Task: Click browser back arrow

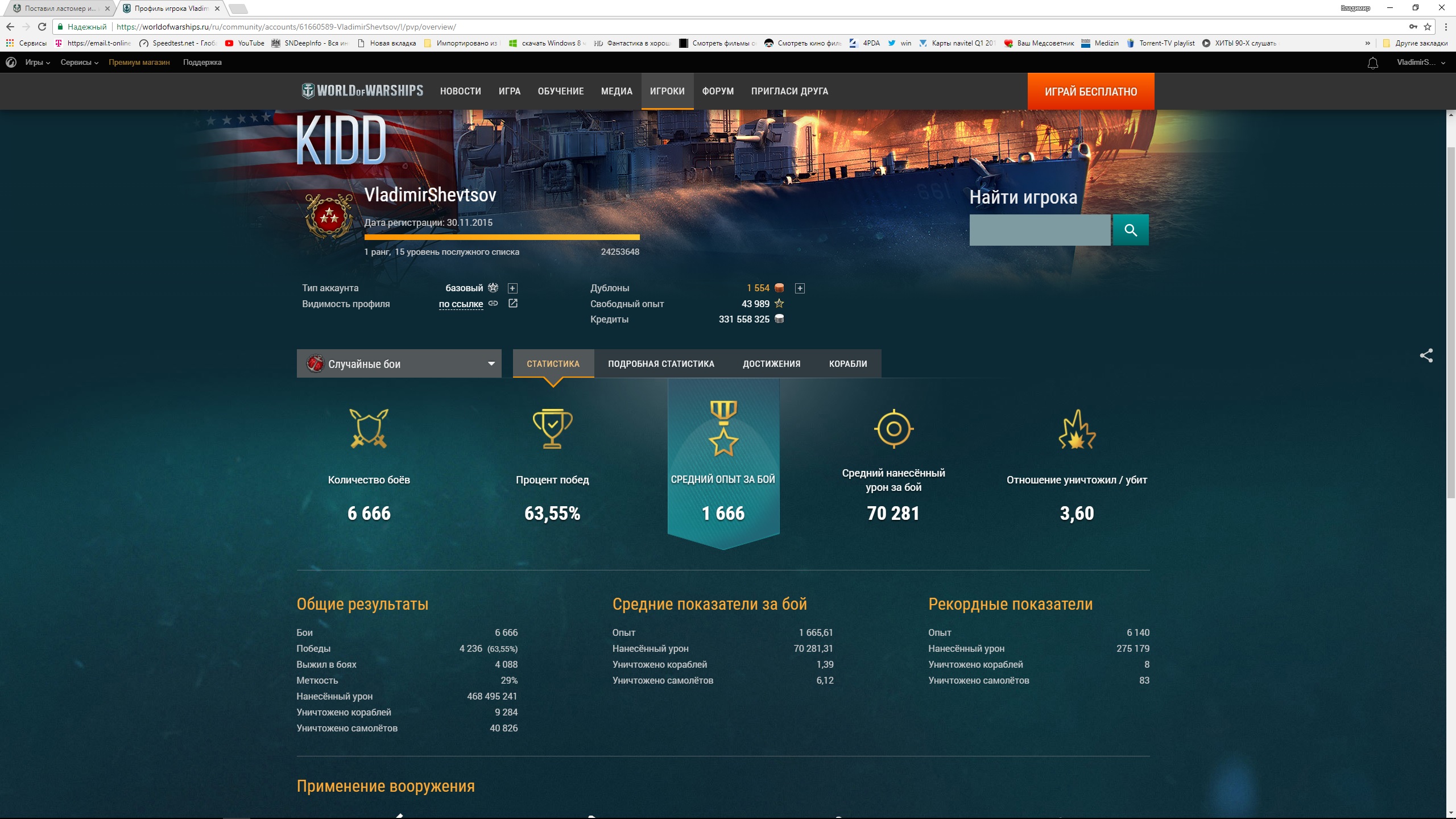Action: click(x=10, y=27)
